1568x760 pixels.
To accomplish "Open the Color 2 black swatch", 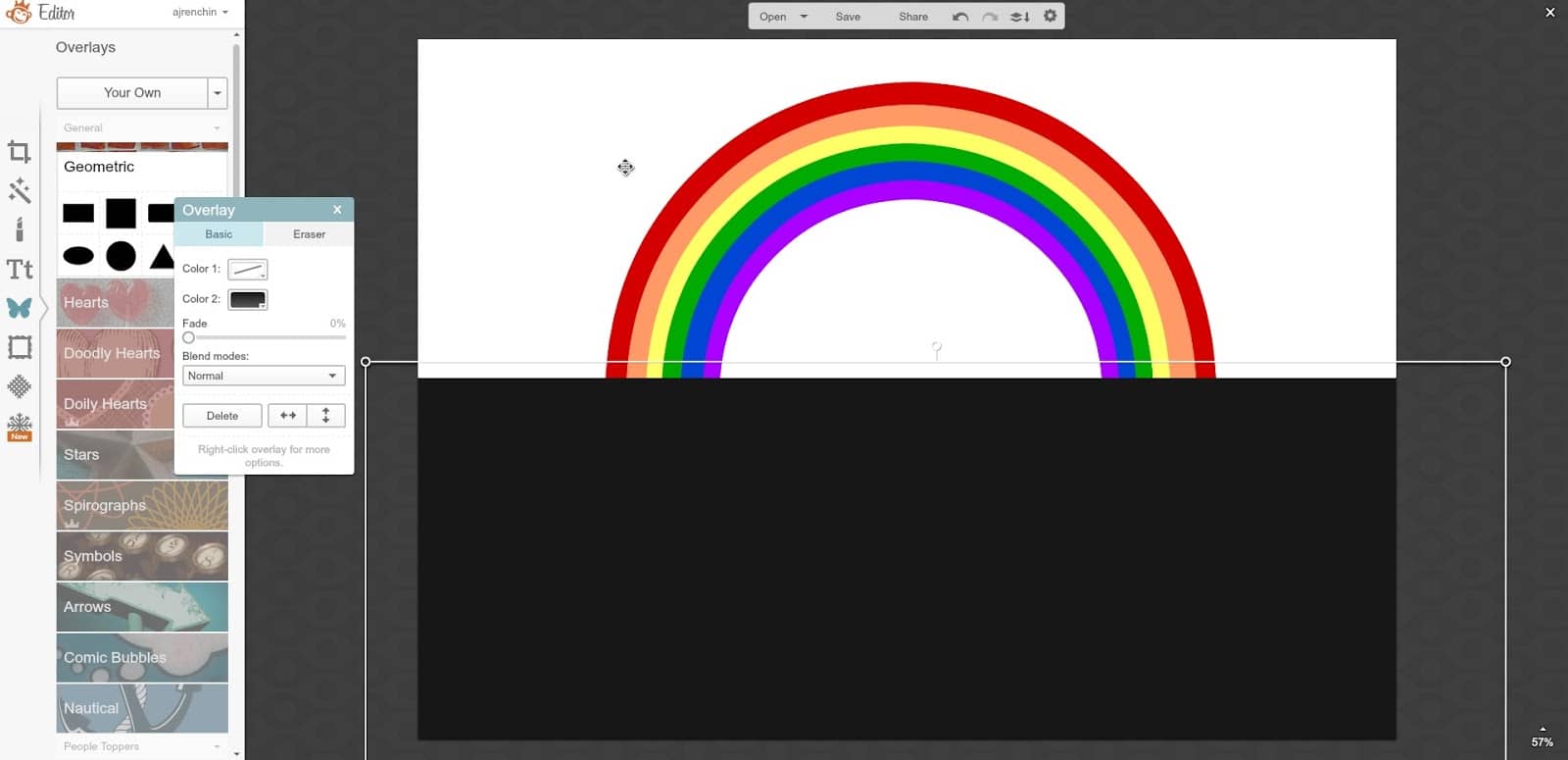I will pyautogui.click(x=247, y=300).
